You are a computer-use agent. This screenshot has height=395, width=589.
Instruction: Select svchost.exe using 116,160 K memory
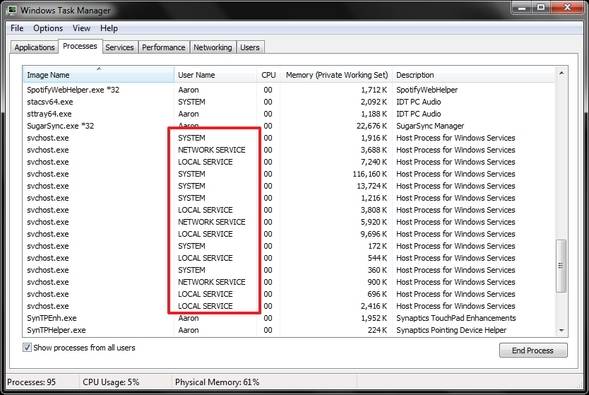click(x=288, y=174)
